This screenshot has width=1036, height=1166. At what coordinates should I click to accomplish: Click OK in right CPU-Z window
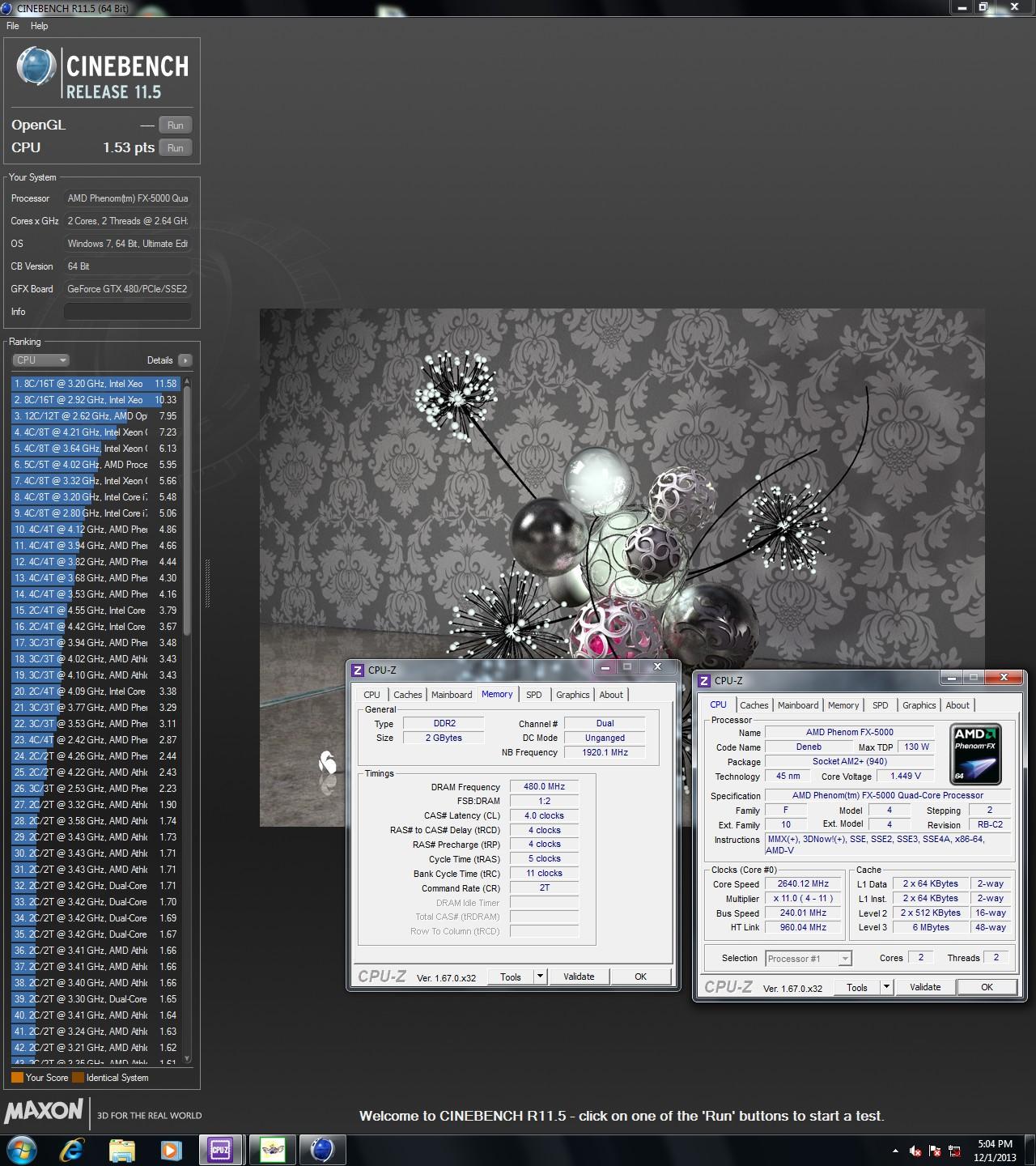click(x=987, y=988)
